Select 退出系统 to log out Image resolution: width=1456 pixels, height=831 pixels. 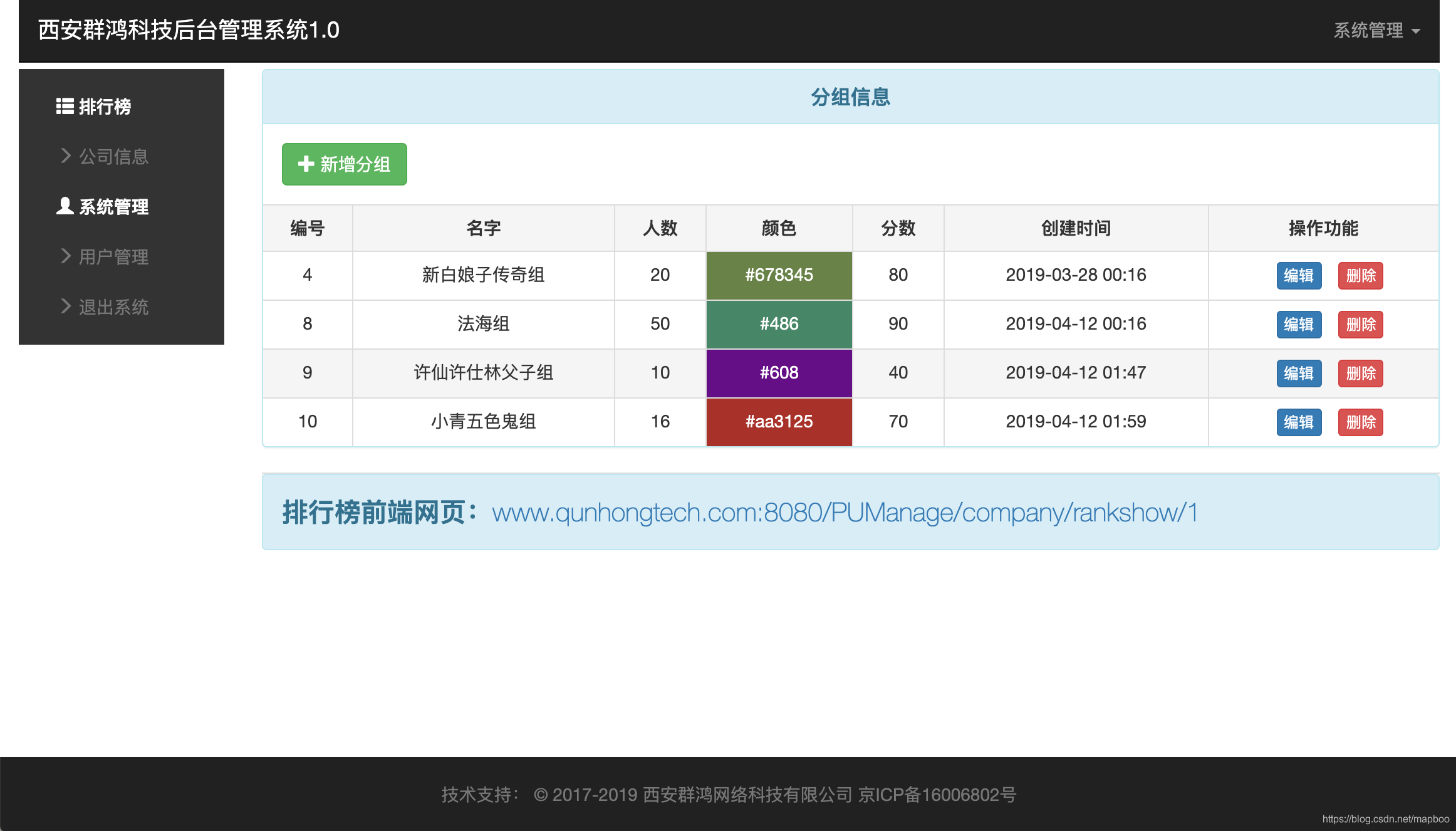(x=113, y=306)
